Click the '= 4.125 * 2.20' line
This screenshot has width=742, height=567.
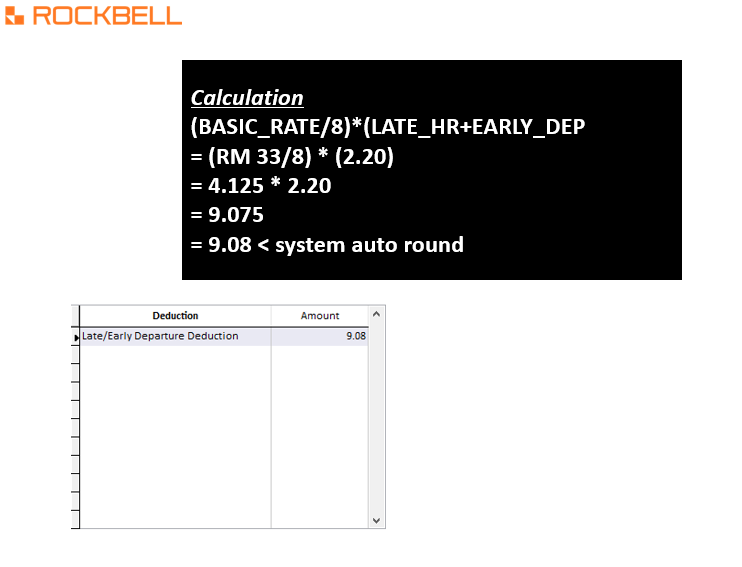pos(261,186)
